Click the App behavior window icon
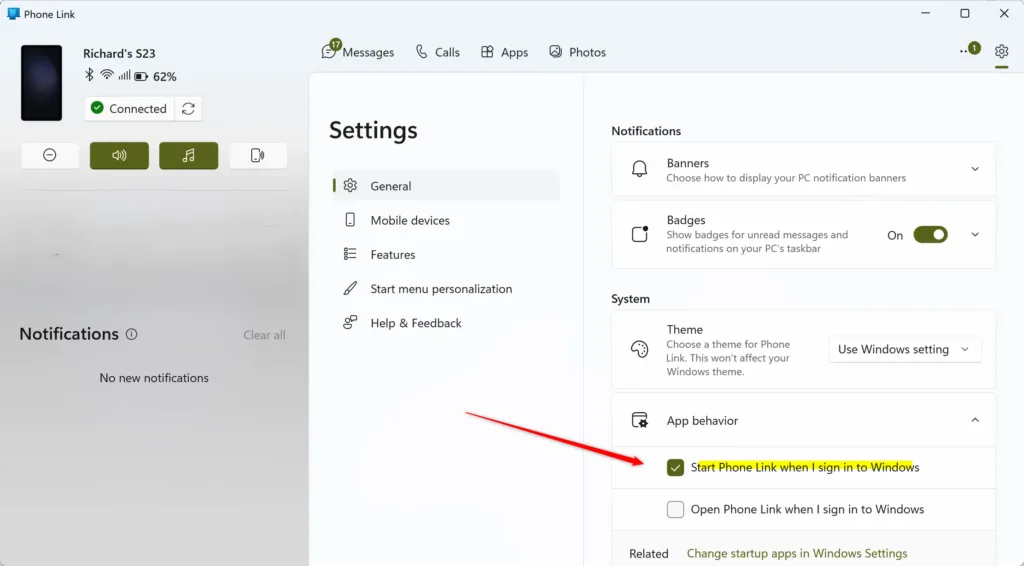This screenshot has height=566, width=1024. point(639,420)
